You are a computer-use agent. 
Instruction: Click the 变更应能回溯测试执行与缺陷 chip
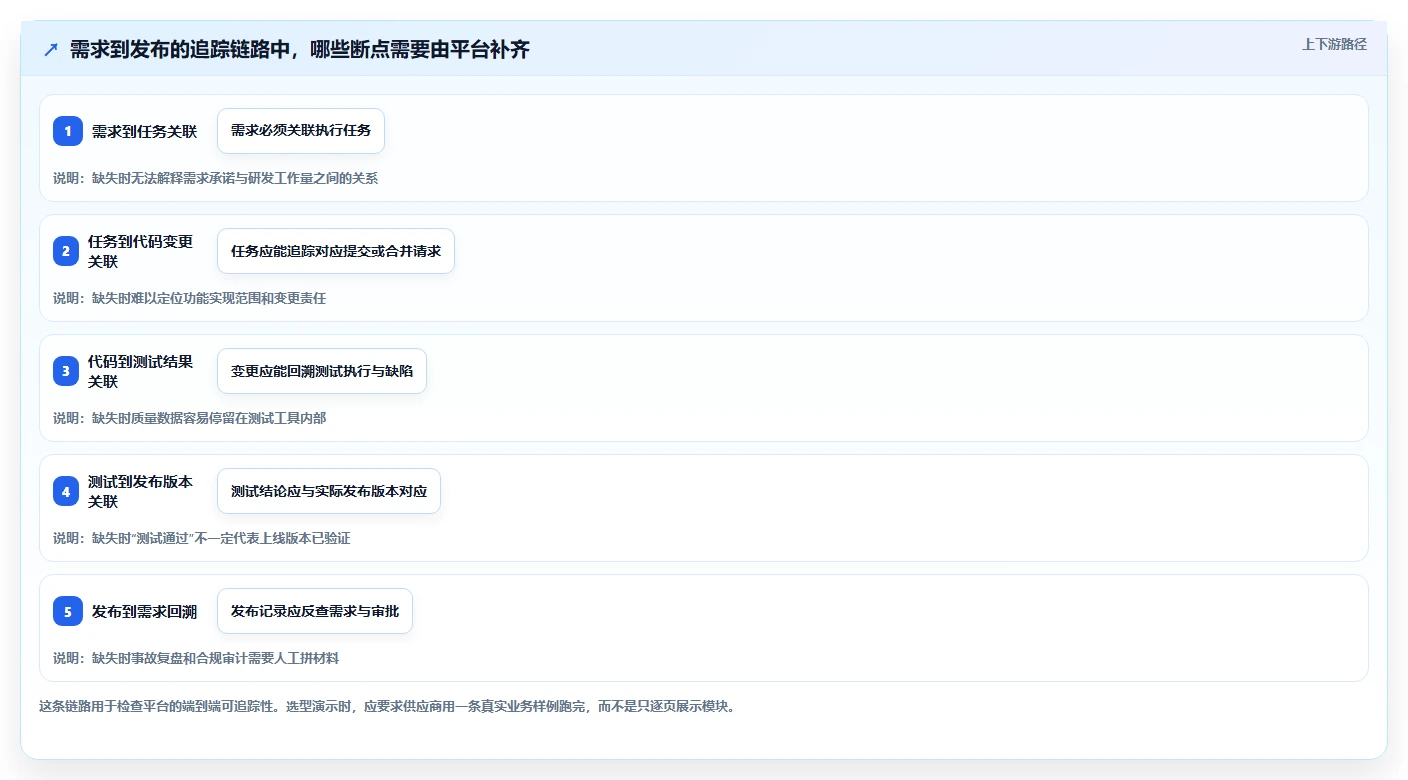[322, 371]
